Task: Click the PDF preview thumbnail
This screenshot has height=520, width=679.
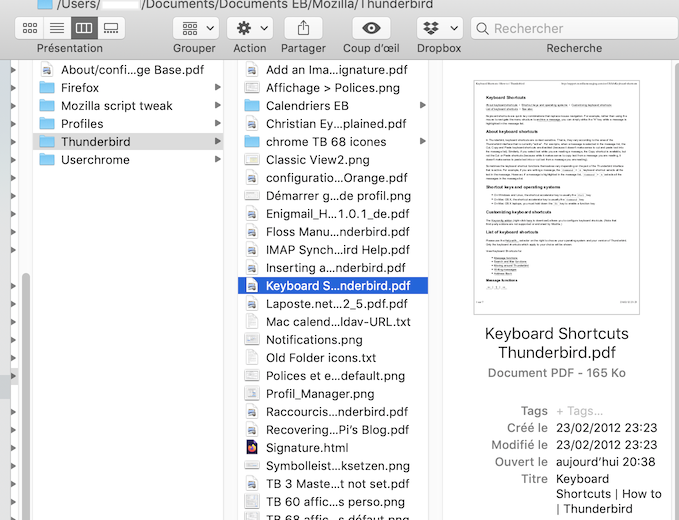Action: point(556,197)
